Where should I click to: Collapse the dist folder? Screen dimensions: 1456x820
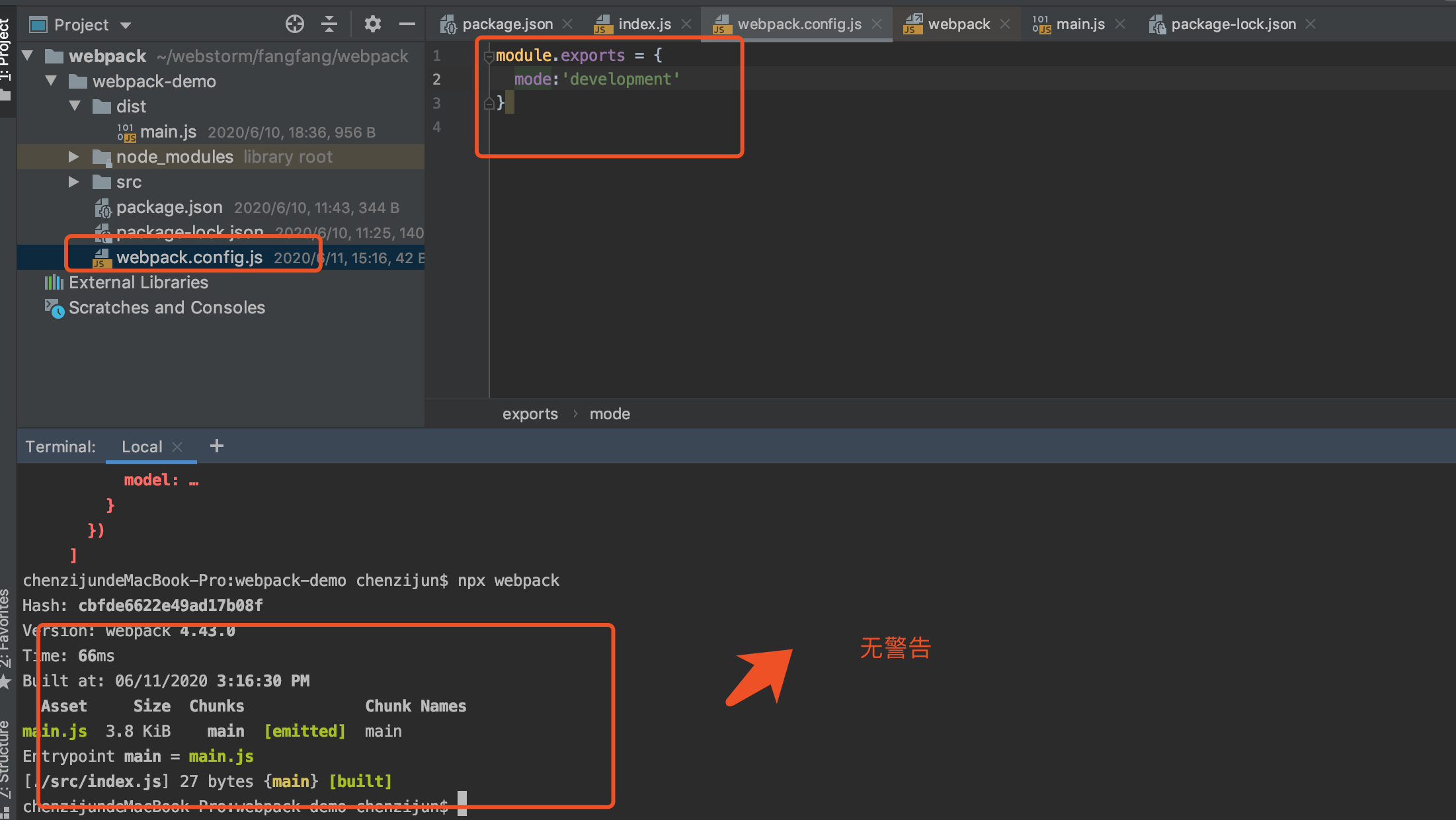(x=75, y=106)
